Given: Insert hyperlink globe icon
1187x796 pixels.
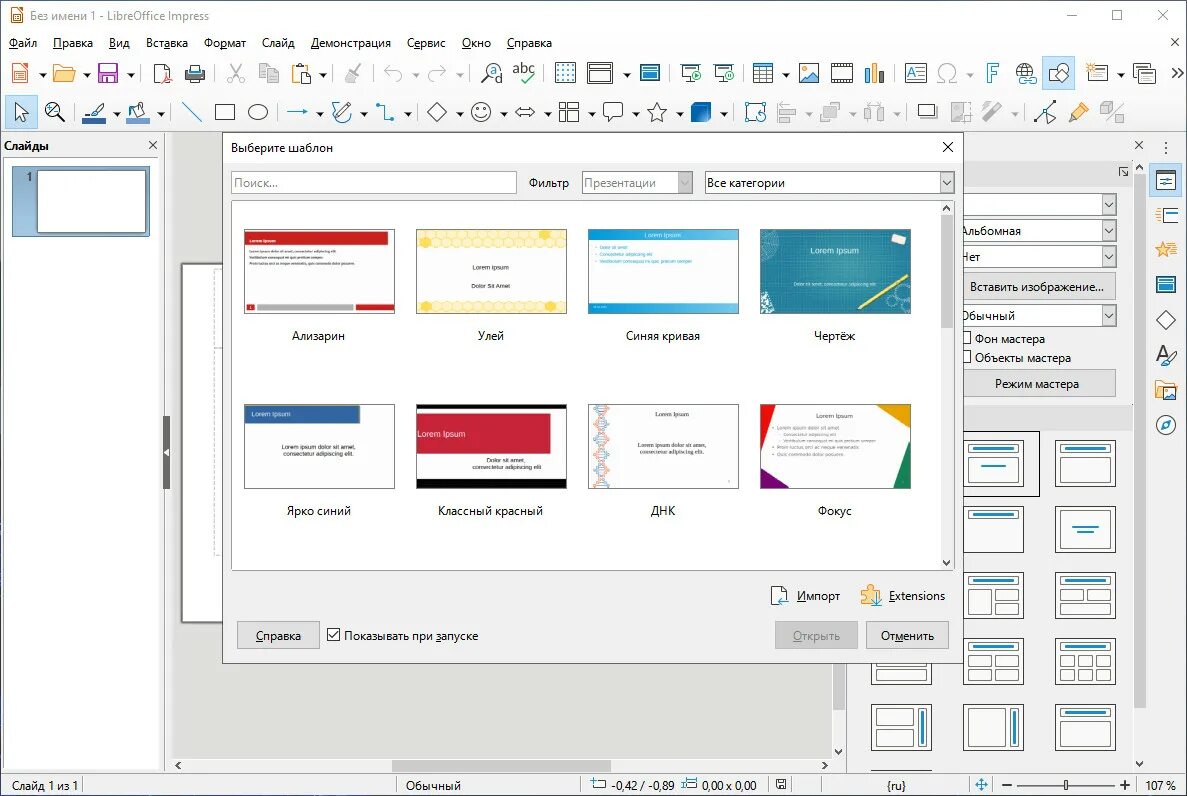Looking at the screenshot, I should (1025, 73).
